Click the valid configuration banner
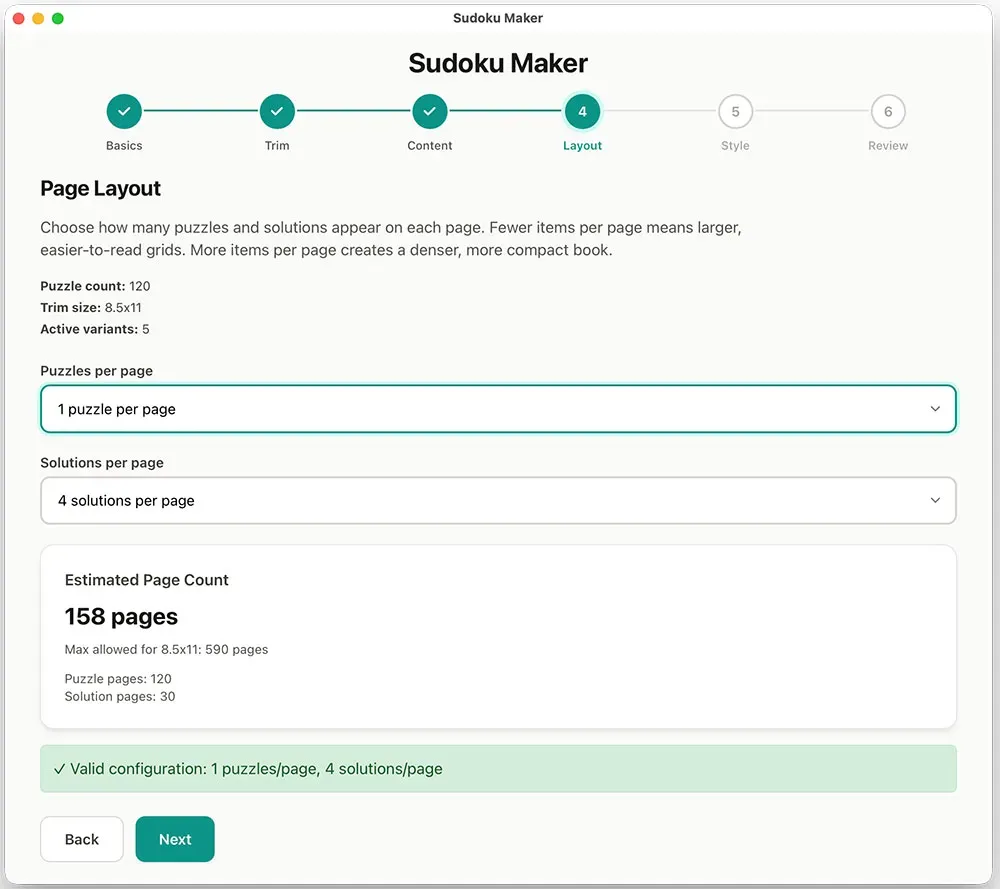This screenshot has width=1000, height=889. point(498,768)
